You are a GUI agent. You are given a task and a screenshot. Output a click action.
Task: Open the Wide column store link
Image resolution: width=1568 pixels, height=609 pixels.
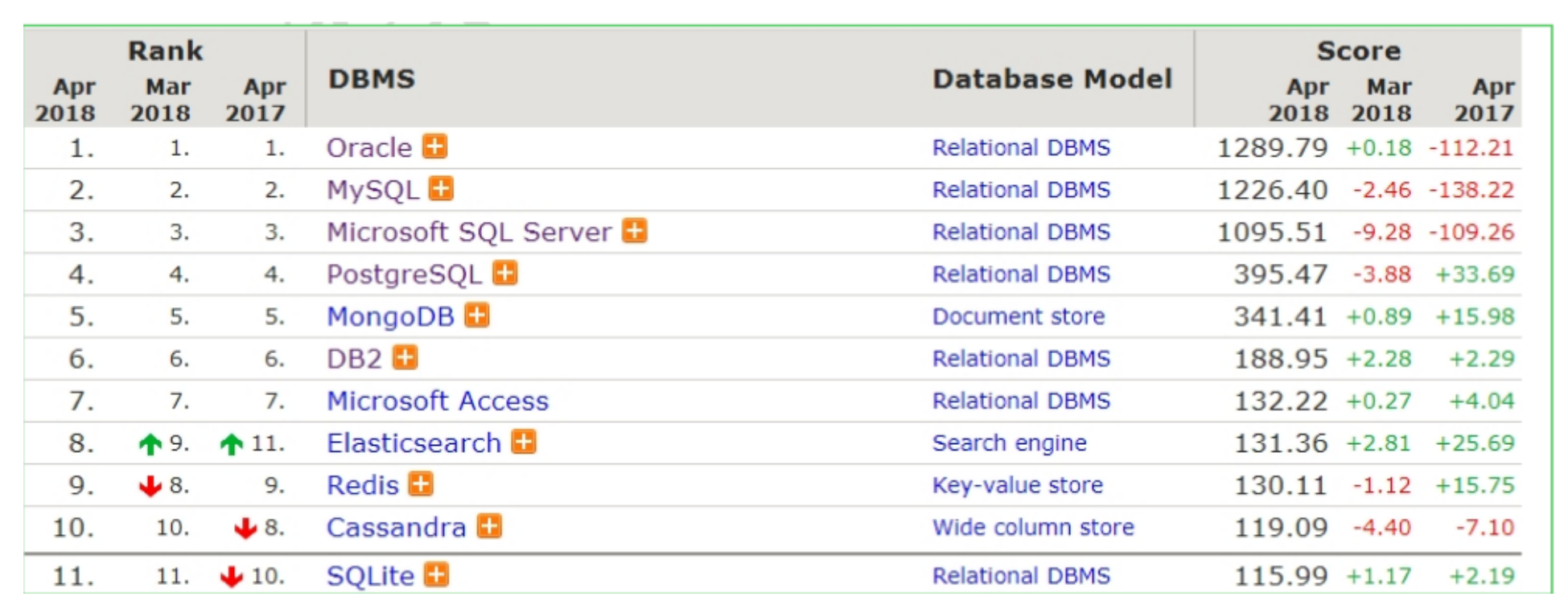tap(1033, 527)
